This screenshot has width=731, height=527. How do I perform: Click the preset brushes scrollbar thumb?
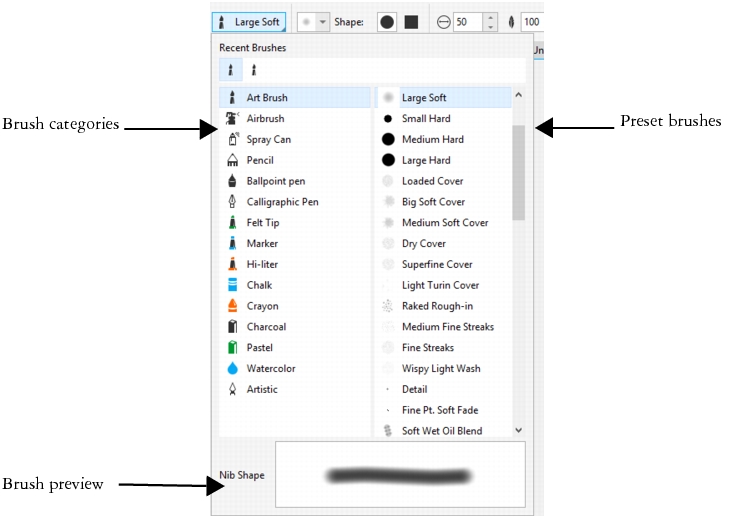tap(518, 170)
